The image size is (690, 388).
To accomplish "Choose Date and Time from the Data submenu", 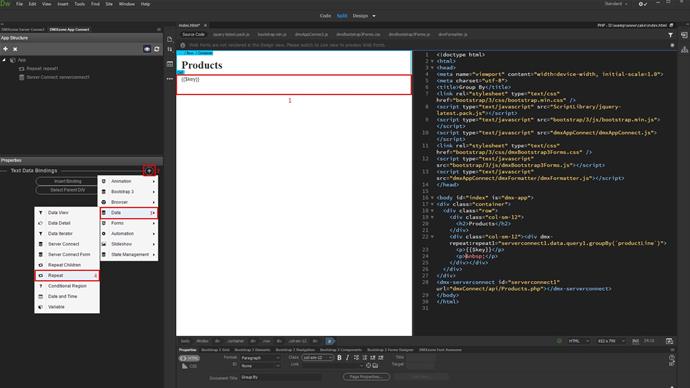I will tap(67, 296).
